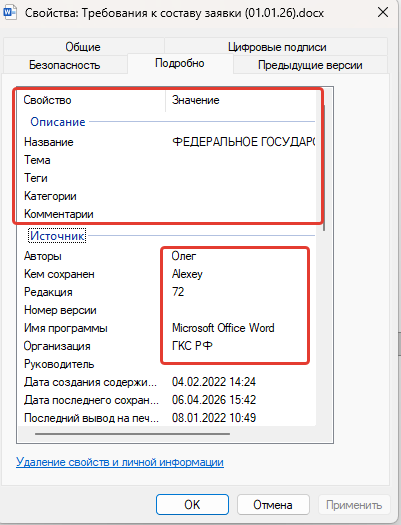Click the Применить button
This screenshot has width=401, height=525.
[x=354, y=505]
